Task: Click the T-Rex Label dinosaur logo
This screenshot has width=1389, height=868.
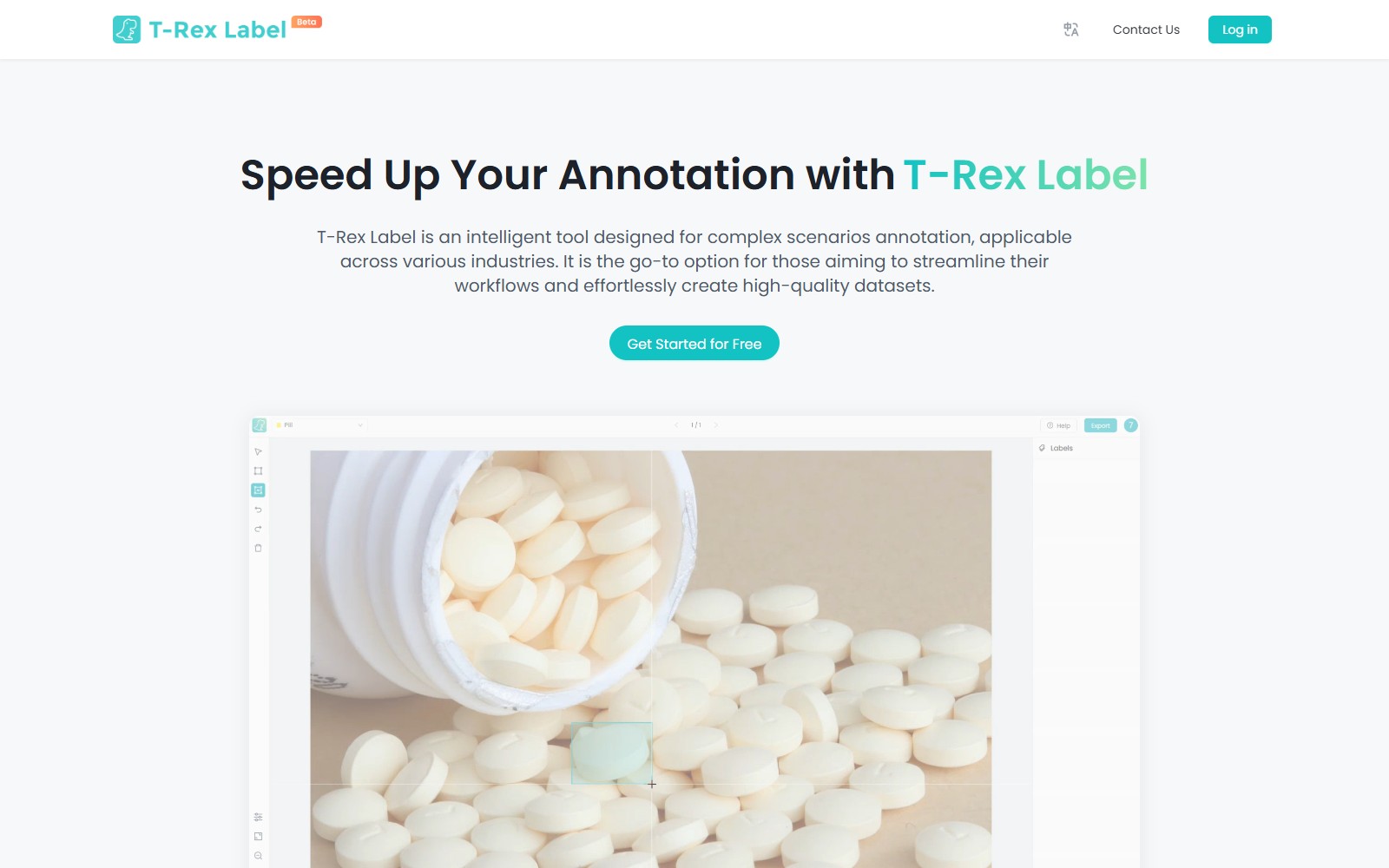Action: (127, 30)
